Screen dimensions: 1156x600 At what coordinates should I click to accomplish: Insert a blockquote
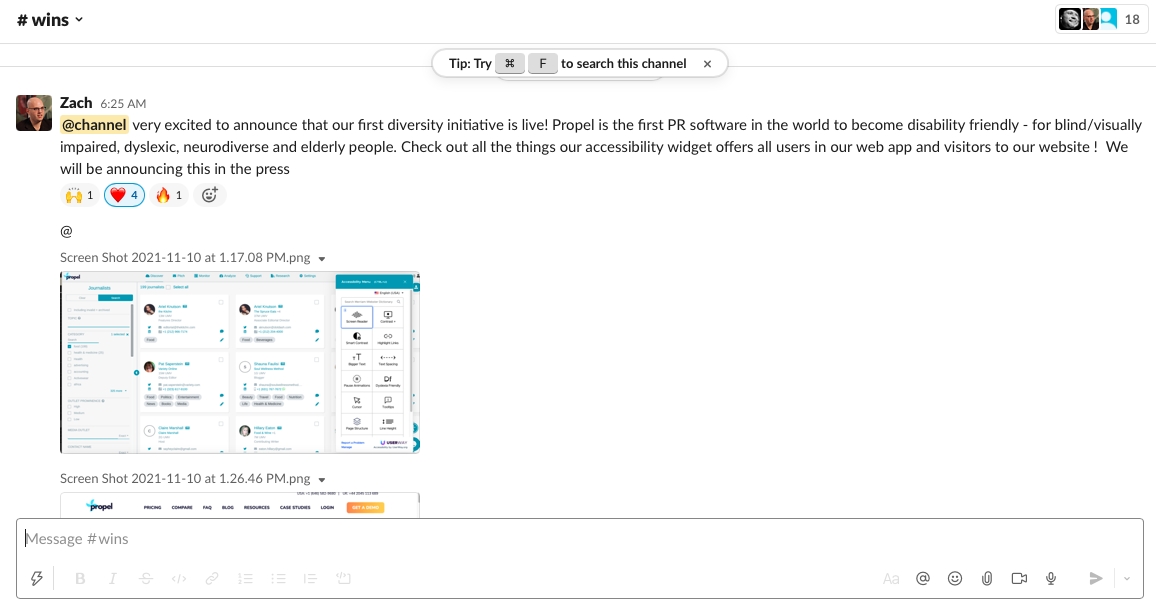[x=310, y=579]
